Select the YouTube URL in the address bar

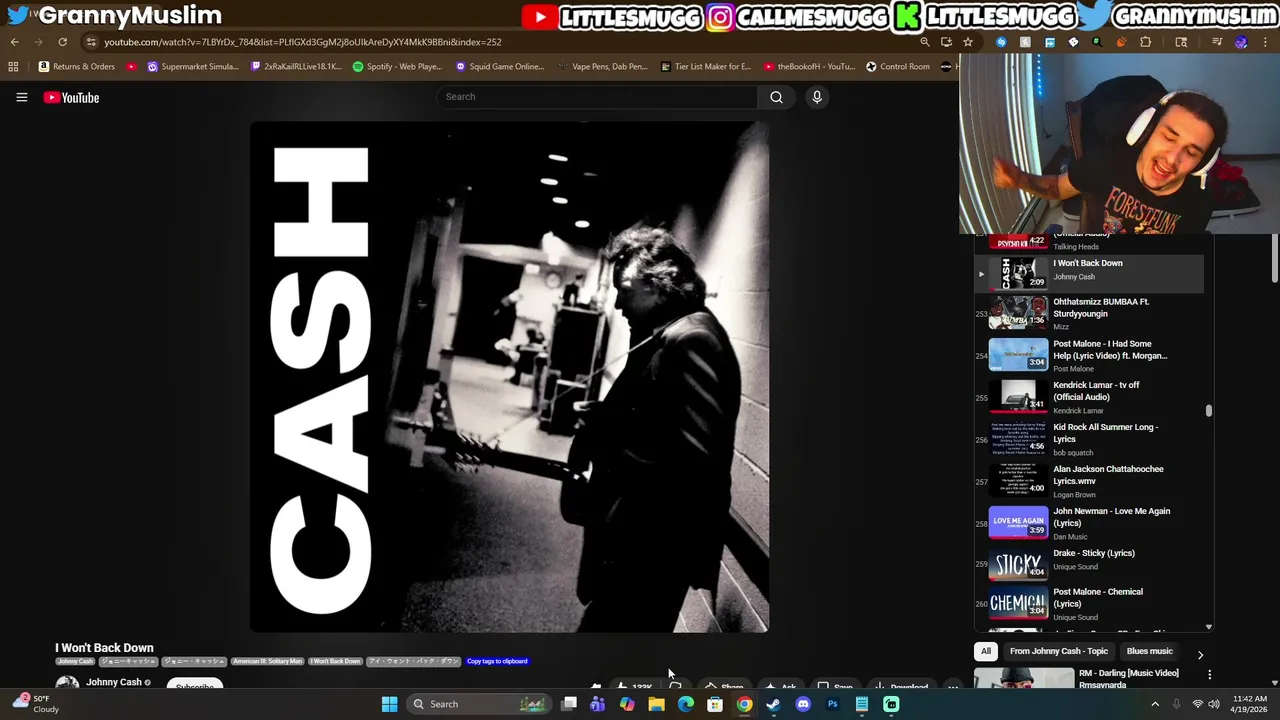(303, 42)
